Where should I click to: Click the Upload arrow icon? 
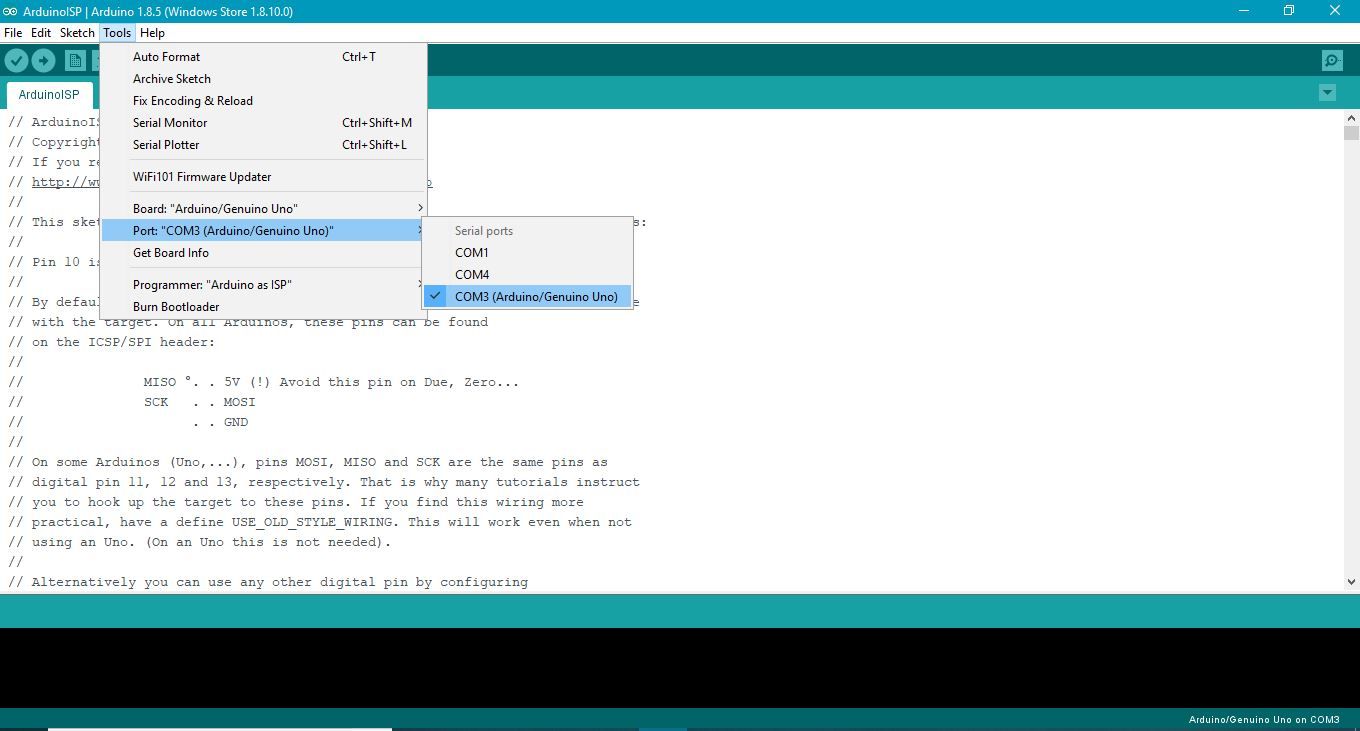point(43,60)
